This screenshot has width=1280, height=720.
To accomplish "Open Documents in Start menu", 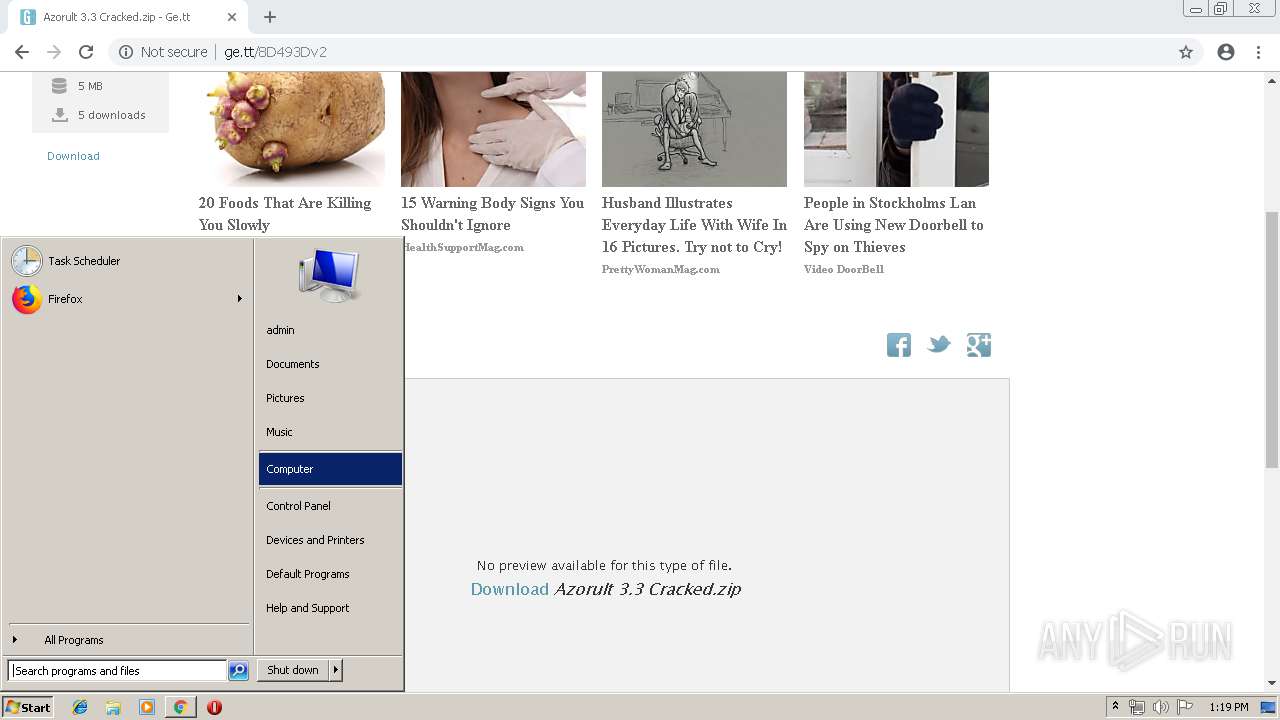I will point(330,364).
